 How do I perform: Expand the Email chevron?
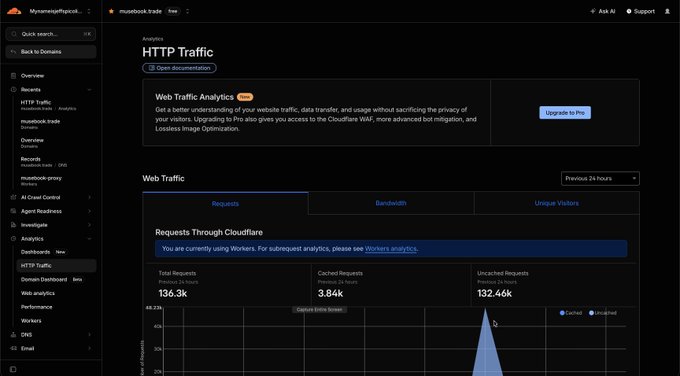tap(89, 348)
